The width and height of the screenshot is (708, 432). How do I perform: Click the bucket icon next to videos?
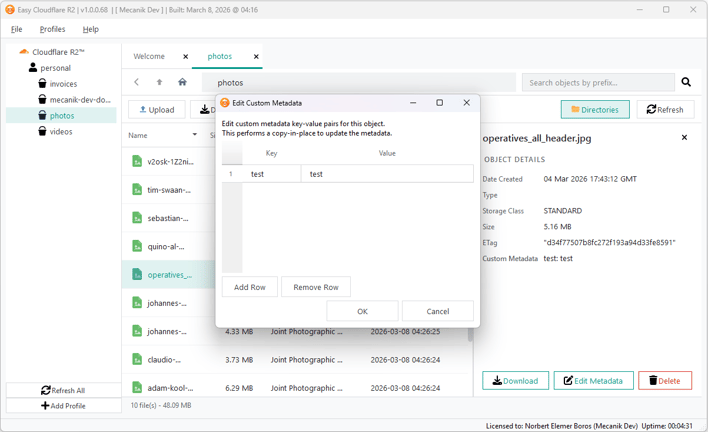point(42,131)
